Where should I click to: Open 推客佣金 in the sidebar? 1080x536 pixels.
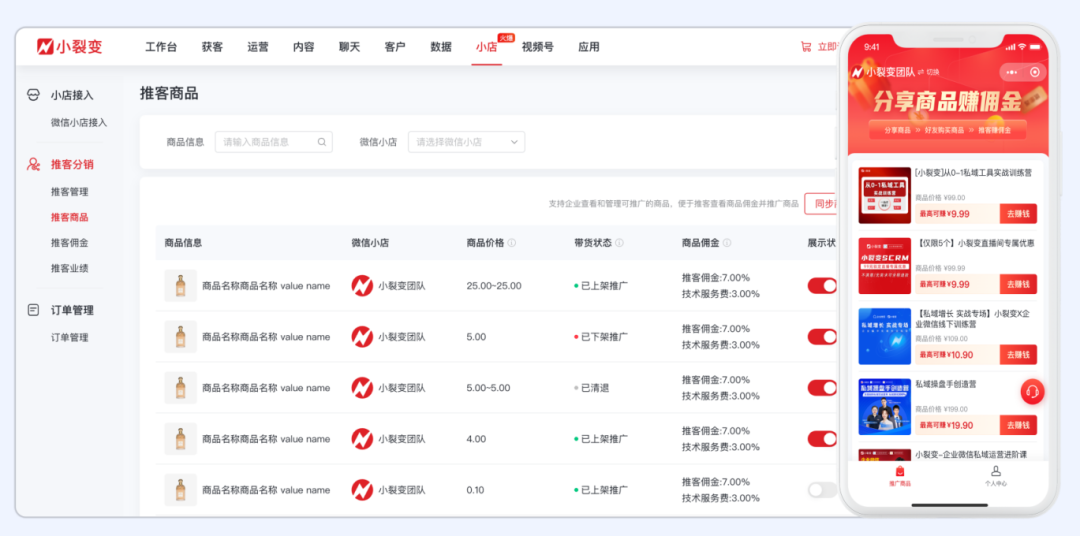click(x=70, y=242)
